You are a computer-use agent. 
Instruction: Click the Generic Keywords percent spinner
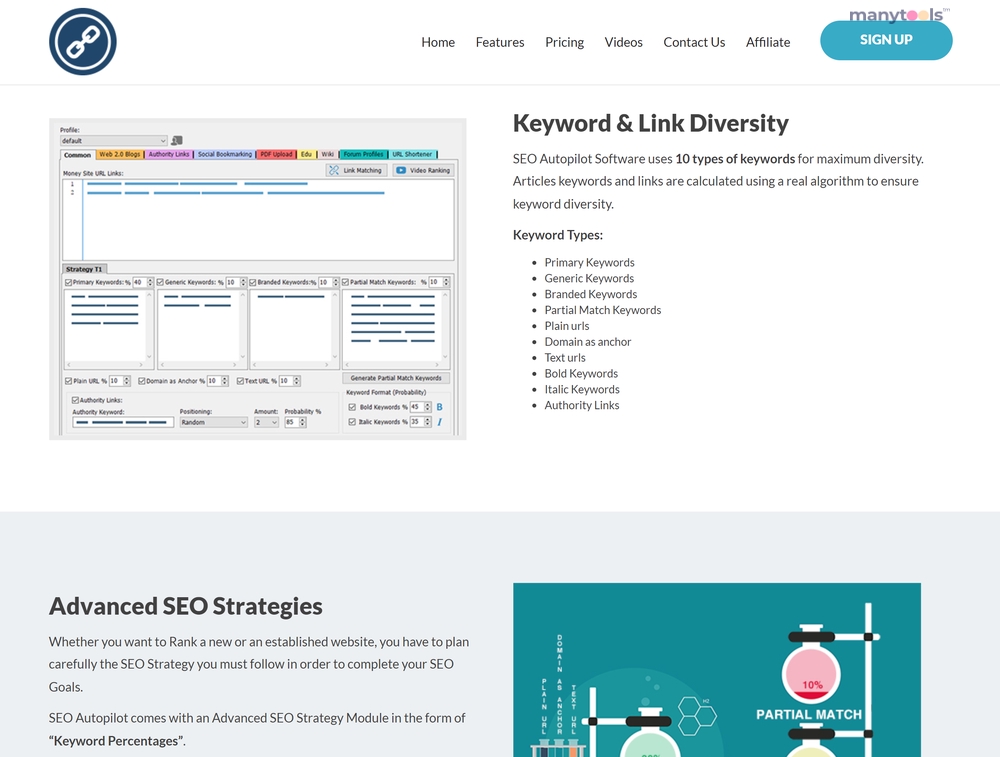coord(236,282)
